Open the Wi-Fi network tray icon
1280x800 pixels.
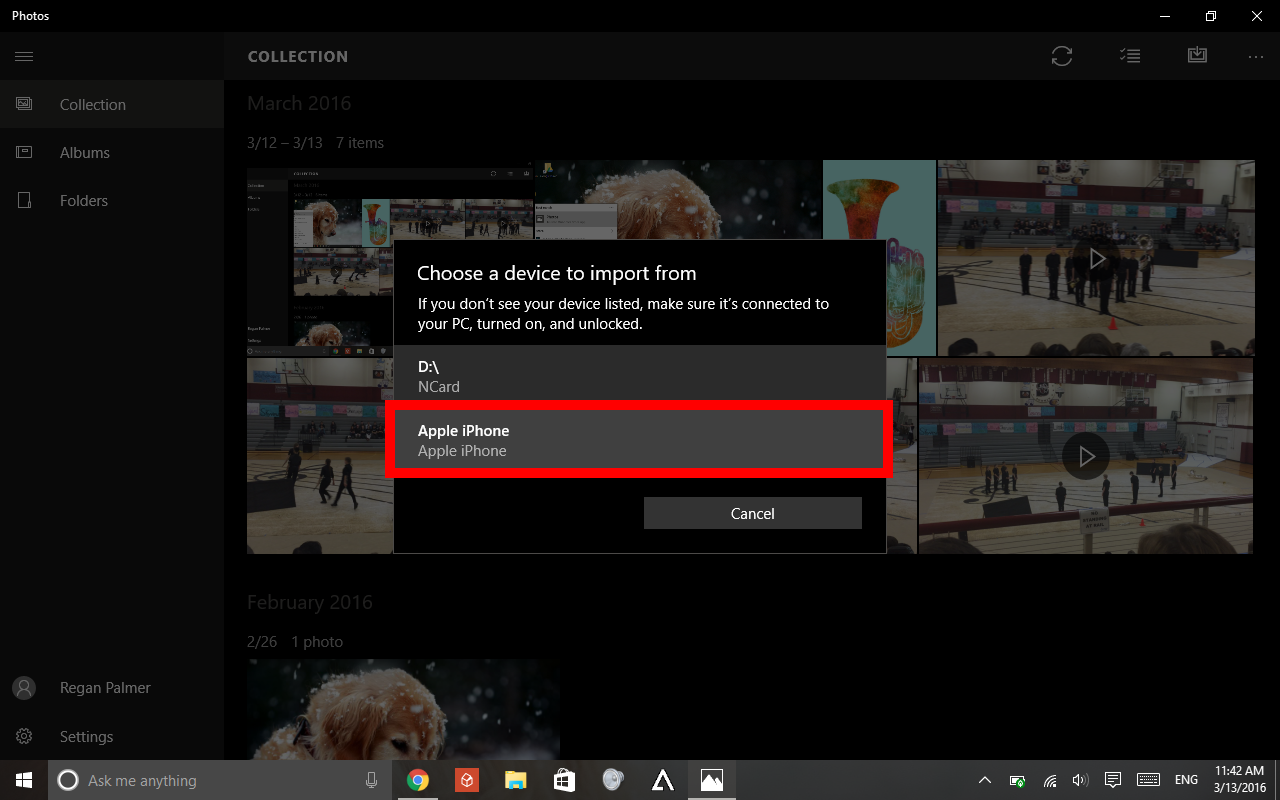pos(1050,780)
